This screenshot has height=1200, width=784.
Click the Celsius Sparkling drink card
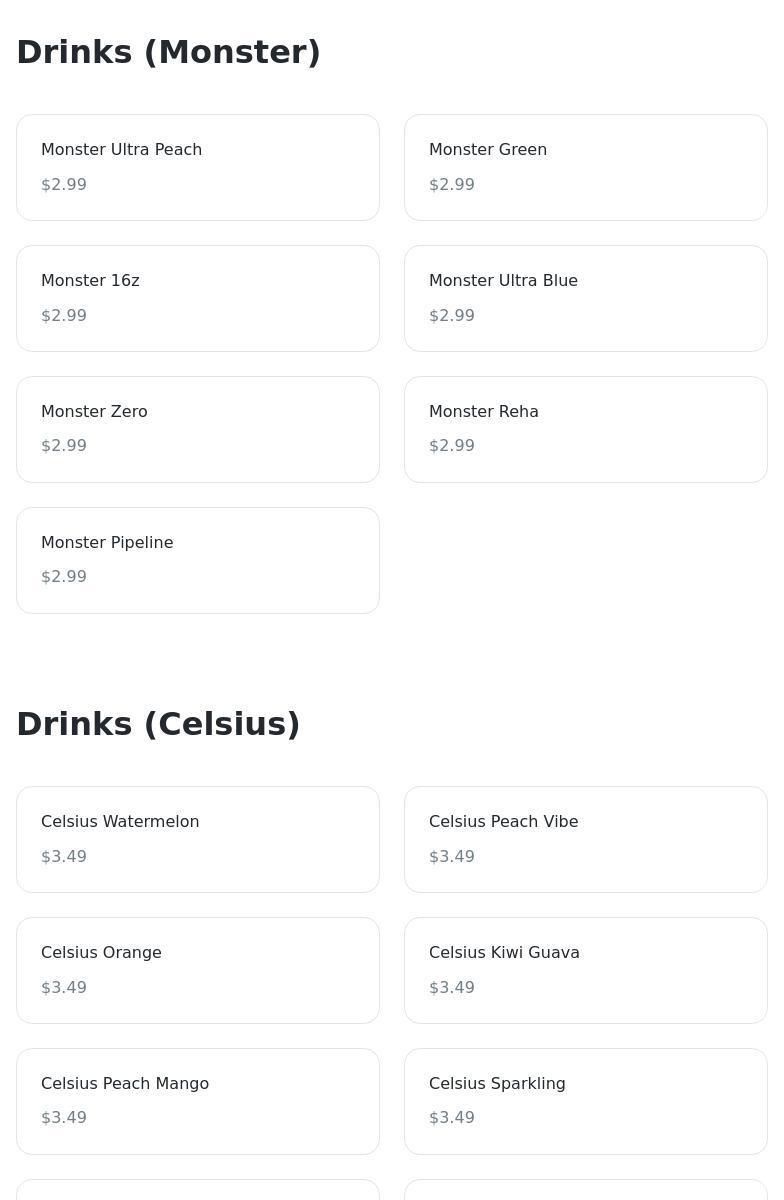(585, 1101)
